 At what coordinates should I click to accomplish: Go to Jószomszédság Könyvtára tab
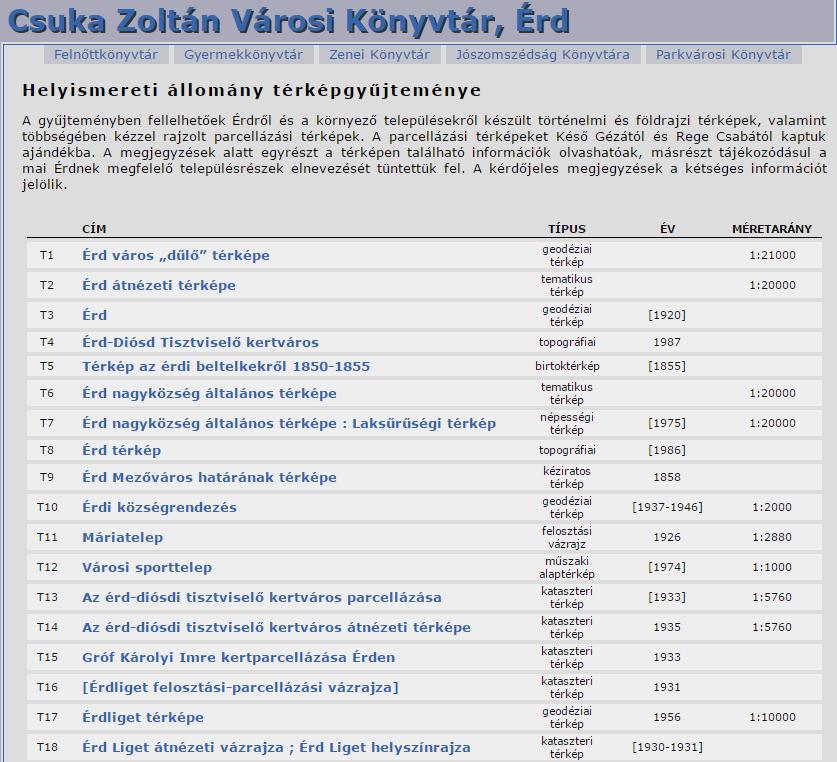point(542,54)
